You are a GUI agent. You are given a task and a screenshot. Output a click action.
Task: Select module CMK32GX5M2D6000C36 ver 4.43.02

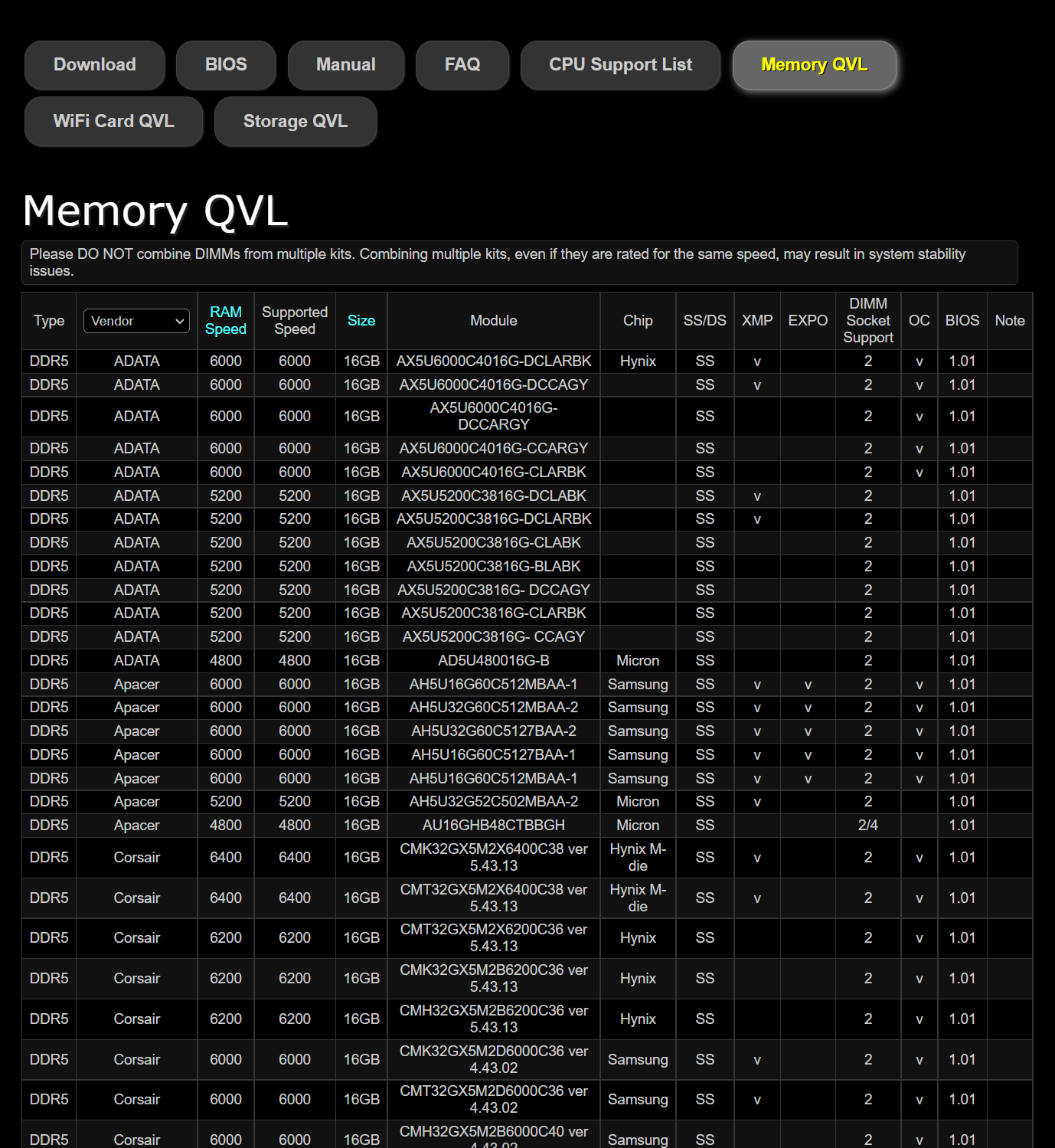[x=494, y=1060]
